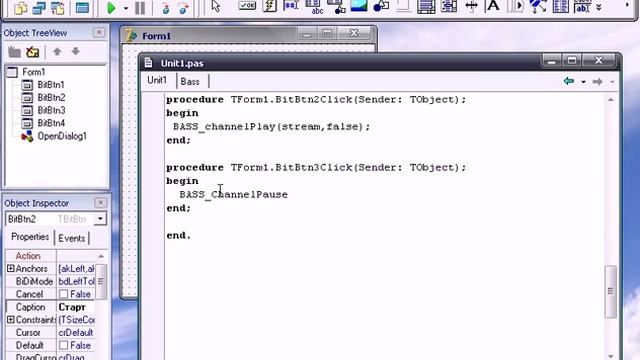This screenshot has height=360, width=640.
Task: Select the arrow pointer palette tool
Action: (x=216, y=7)
